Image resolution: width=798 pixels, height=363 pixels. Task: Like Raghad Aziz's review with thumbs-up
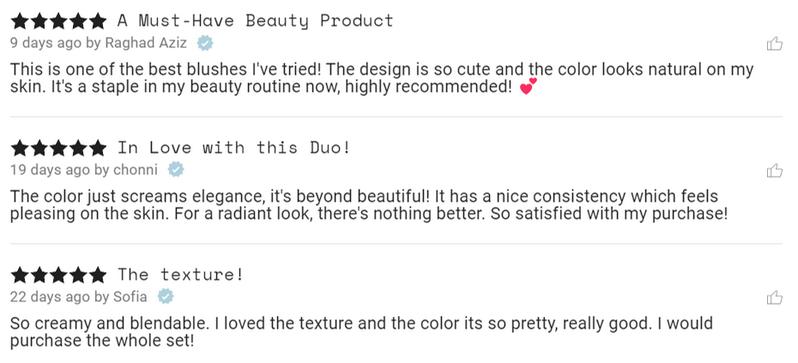click(x=775, y=44)
